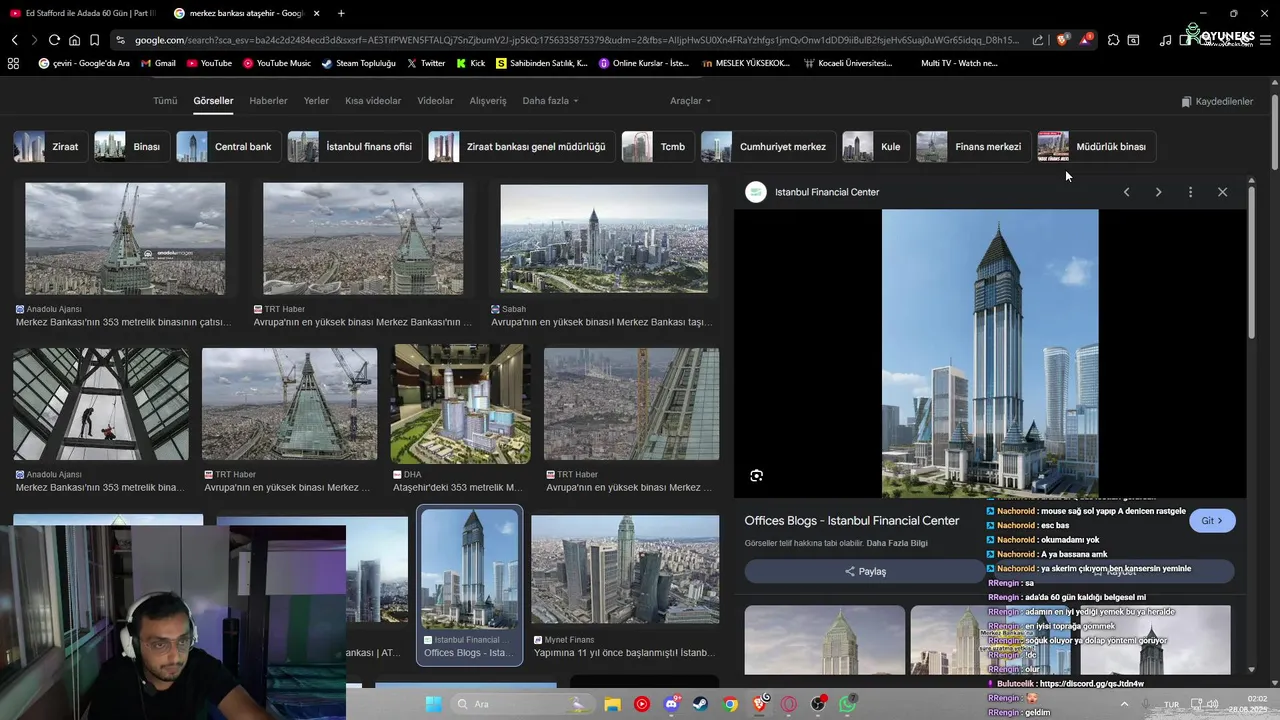The image size is (1280, 720).
Task: Click the browser address bar URL
Action: [x=576, y=40]
